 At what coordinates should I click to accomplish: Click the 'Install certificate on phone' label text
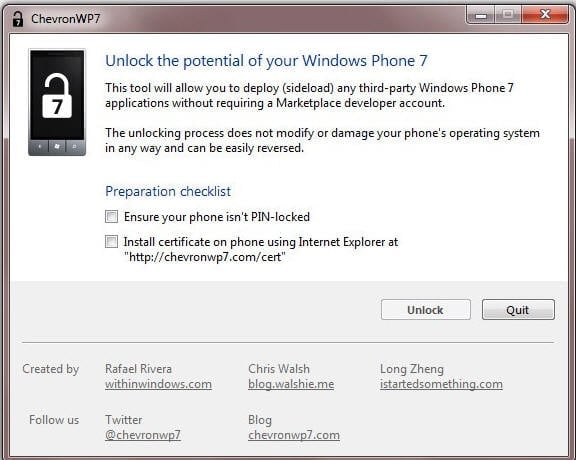(261, 249)
